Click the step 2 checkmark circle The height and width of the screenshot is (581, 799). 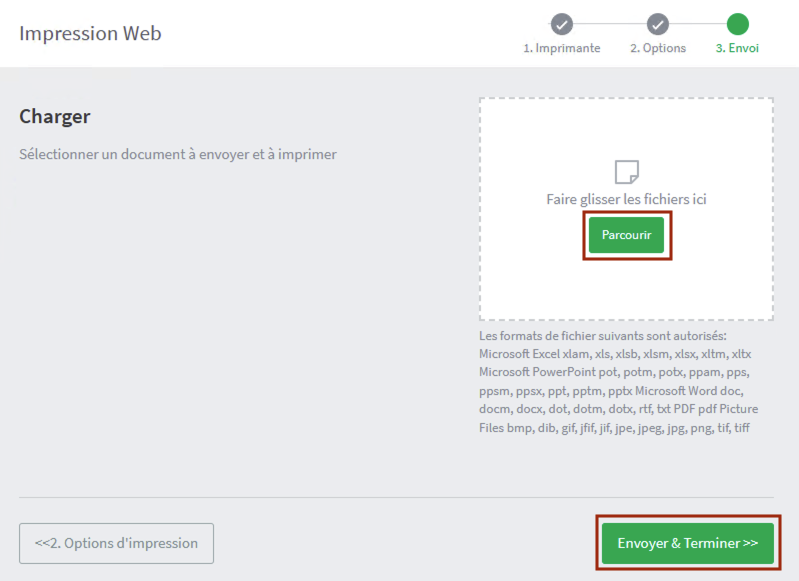tap(658, 24)
